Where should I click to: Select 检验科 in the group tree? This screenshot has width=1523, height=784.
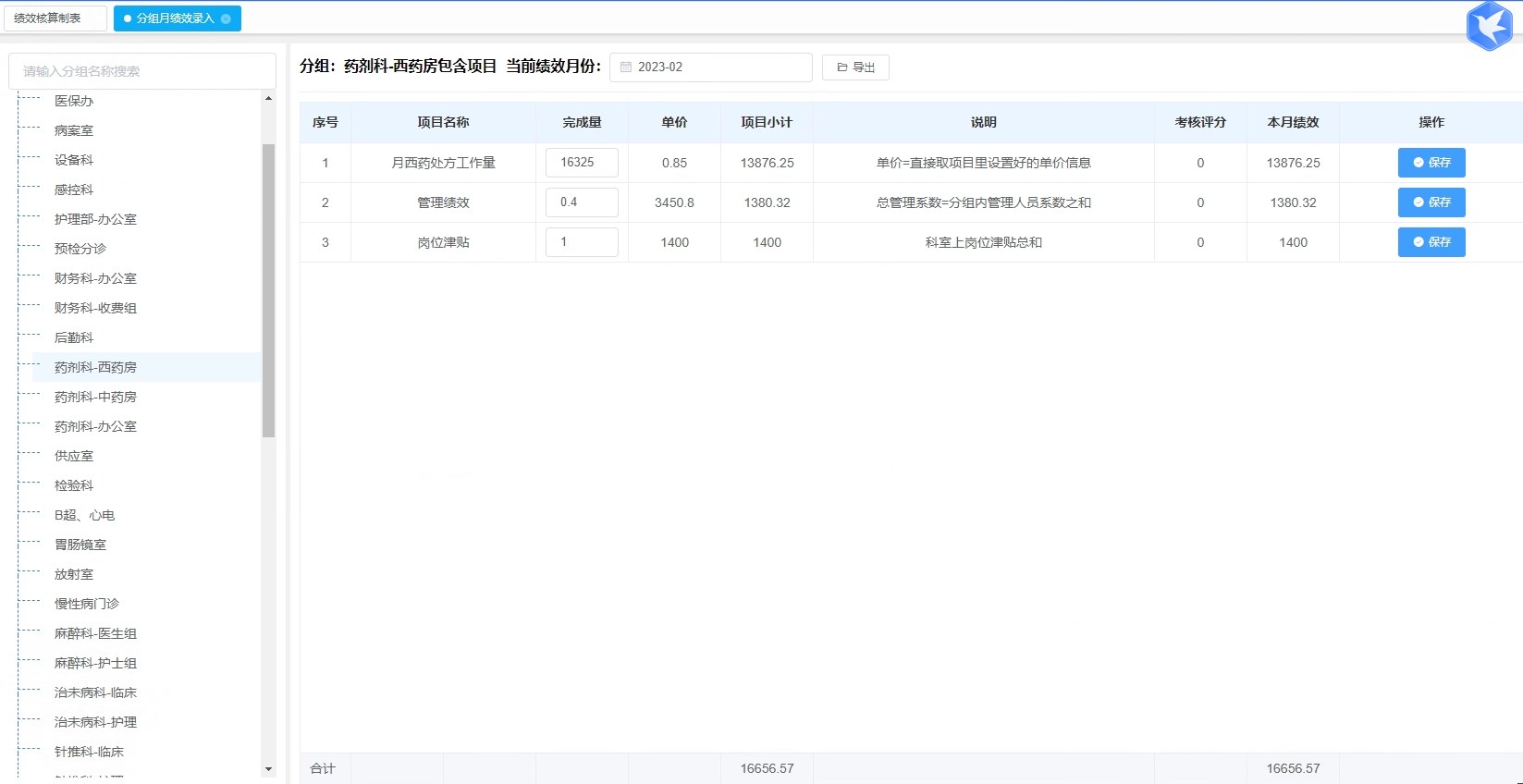pos(74,485)
